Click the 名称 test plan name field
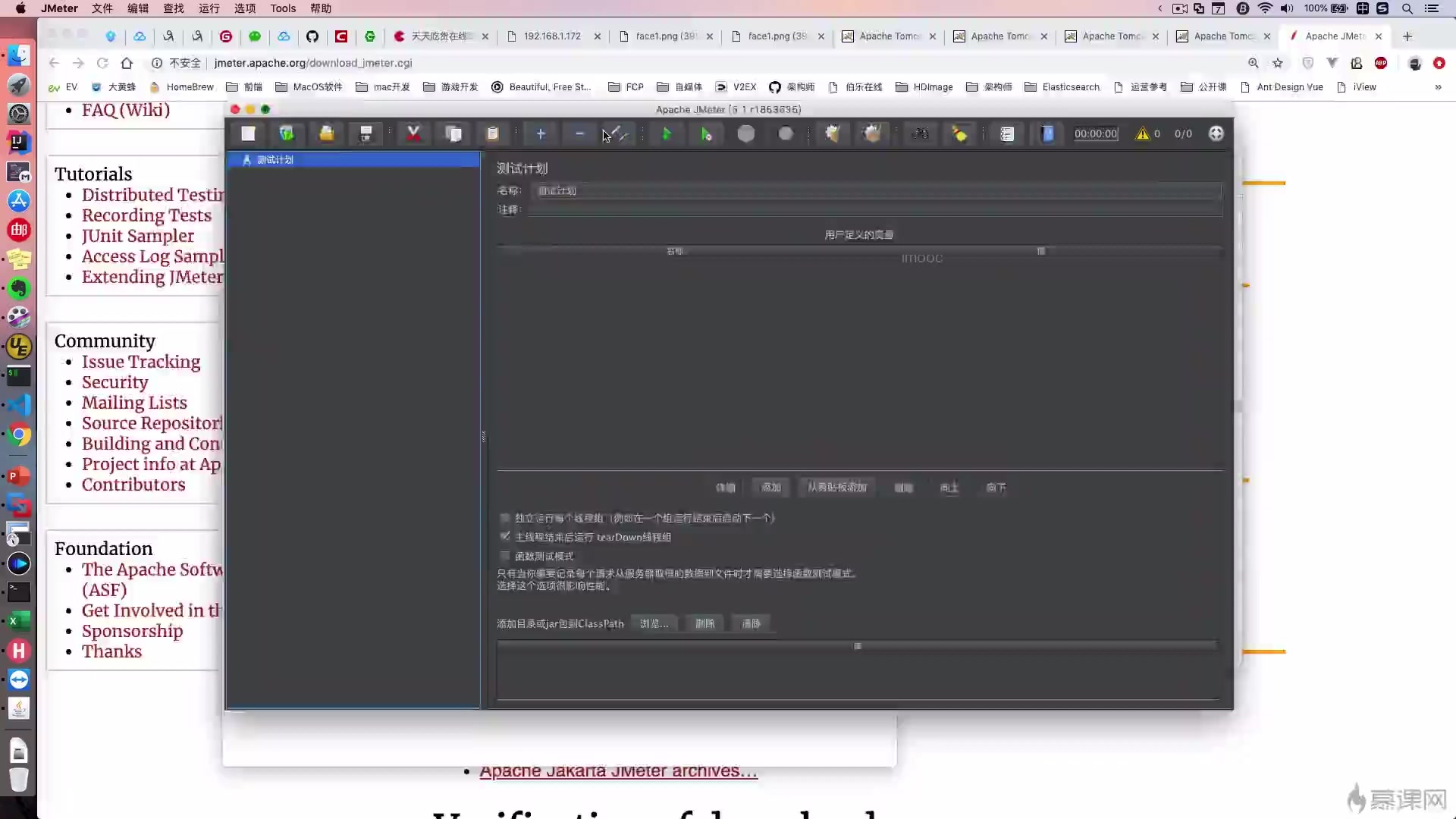This screenshot has width=1456, height=819. click(872, 190)
